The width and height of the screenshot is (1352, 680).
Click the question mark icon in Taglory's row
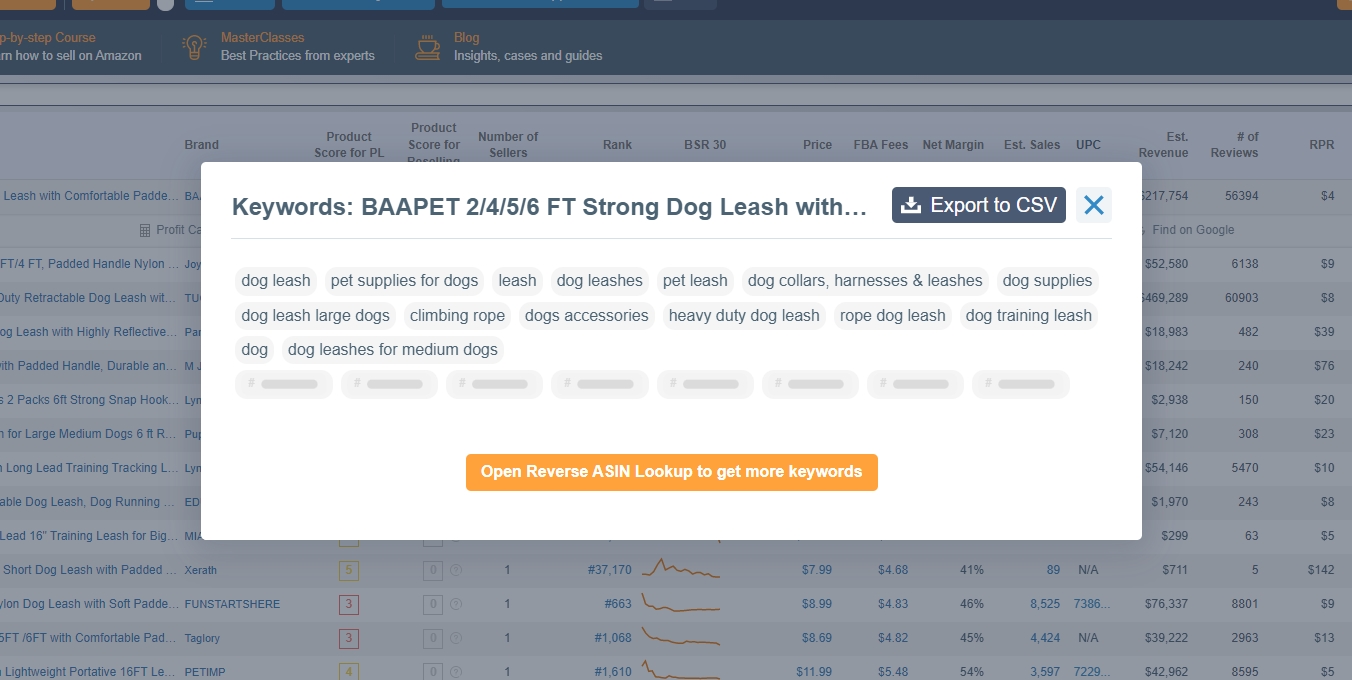pos(457,638)
